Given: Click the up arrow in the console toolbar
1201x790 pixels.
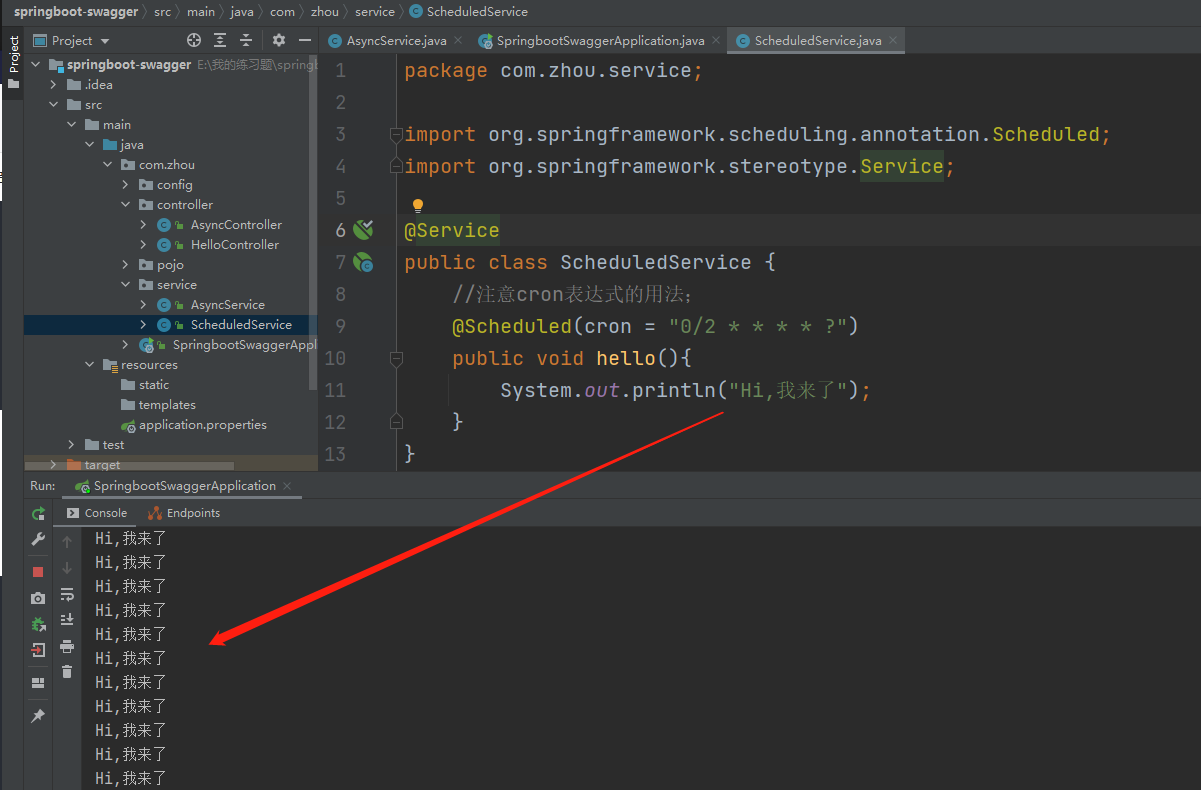Looking at the screenshot, I should 67,542.
